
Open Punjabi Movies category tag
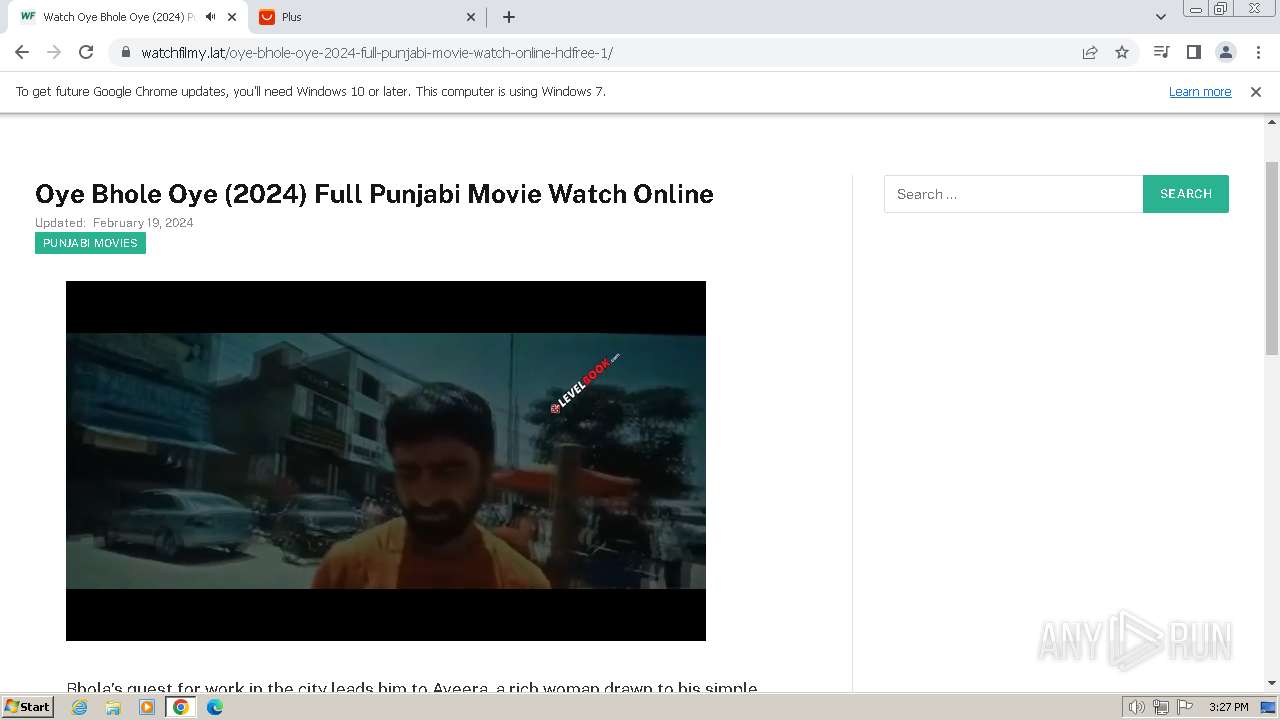90,243
